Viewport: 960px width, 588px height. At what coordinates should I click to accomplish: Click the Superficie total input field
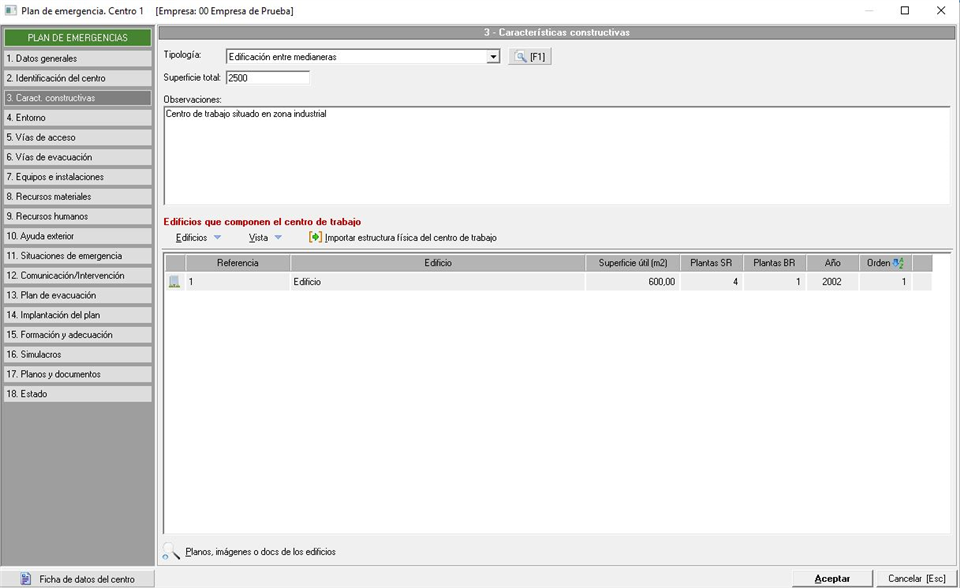coord(268,78)
